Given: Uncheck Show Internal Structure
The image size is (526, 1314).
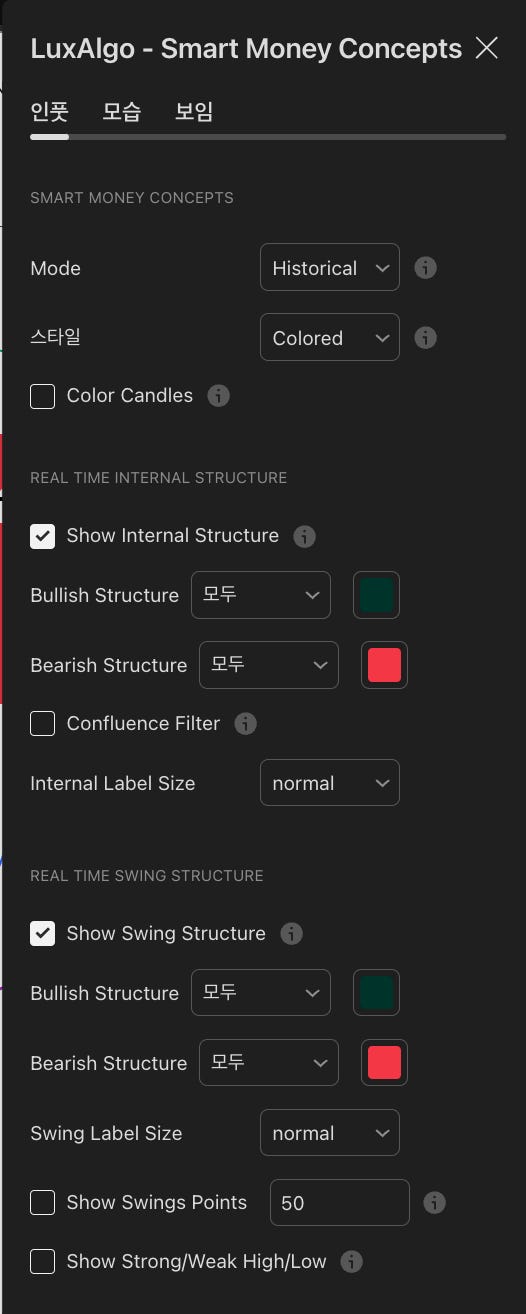Looking at the screenshot, I should 42,536.
